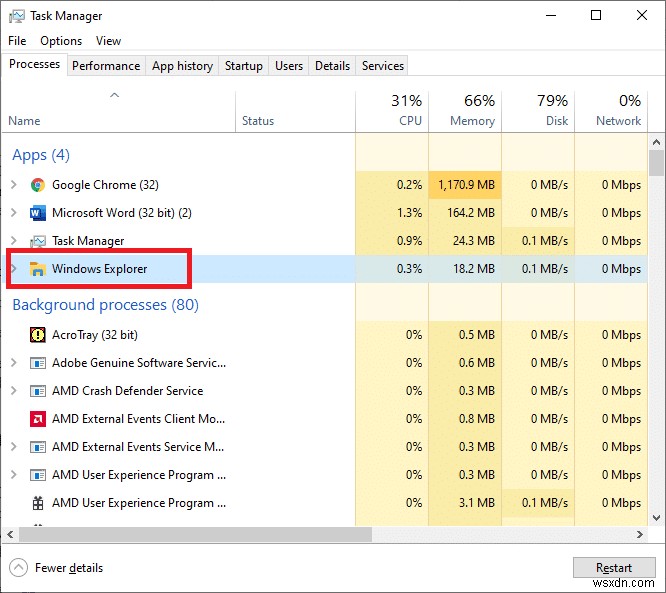Image resolution: width=666 pixels, height=593 pixels.
Task: Click the AMD External Events Client icon
Action: coord(38,419)
